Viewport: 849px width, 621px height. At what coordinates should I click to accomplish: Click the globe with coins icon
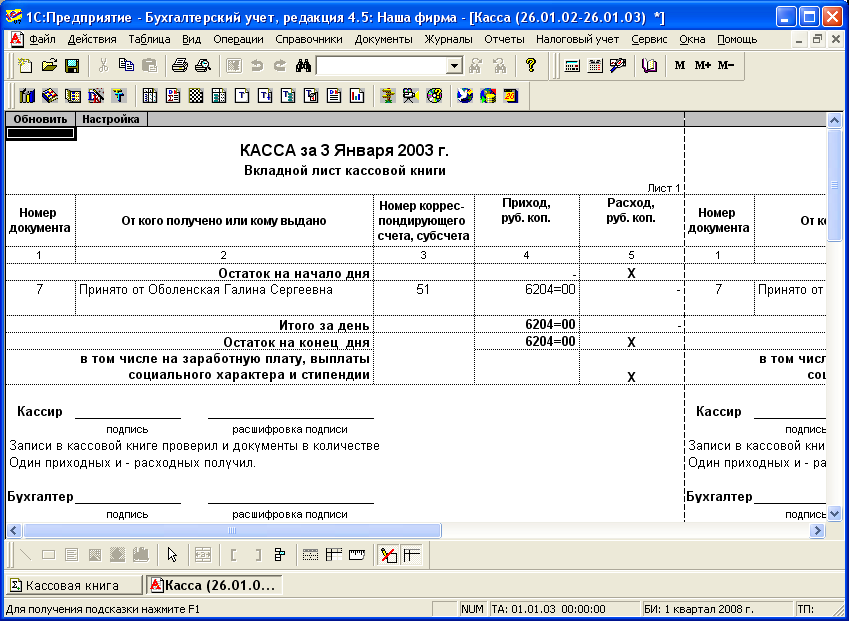click(x=488, y=96)
